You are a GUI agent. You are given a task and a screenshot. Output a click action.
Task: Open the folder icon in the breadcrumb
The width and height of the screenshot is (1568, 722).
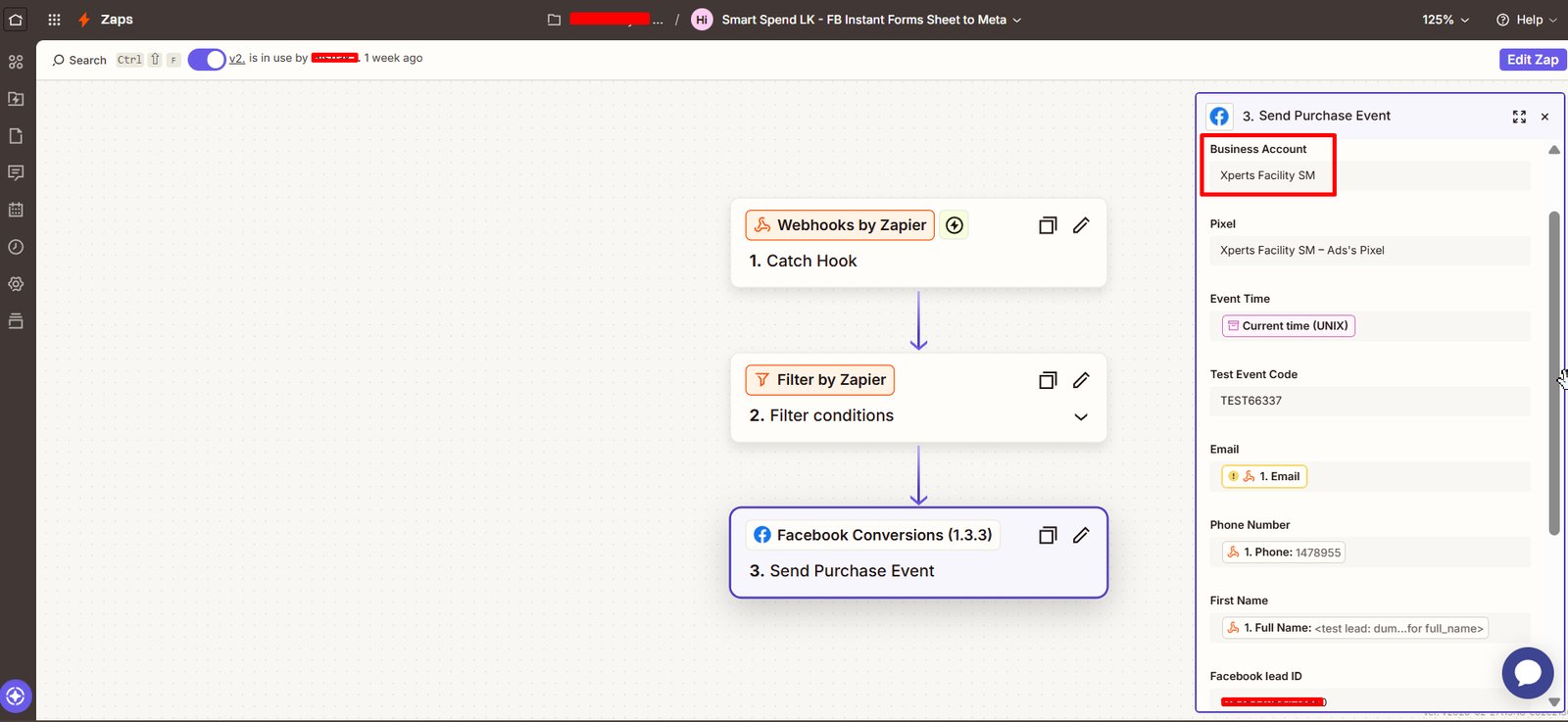tap(554, 20)
